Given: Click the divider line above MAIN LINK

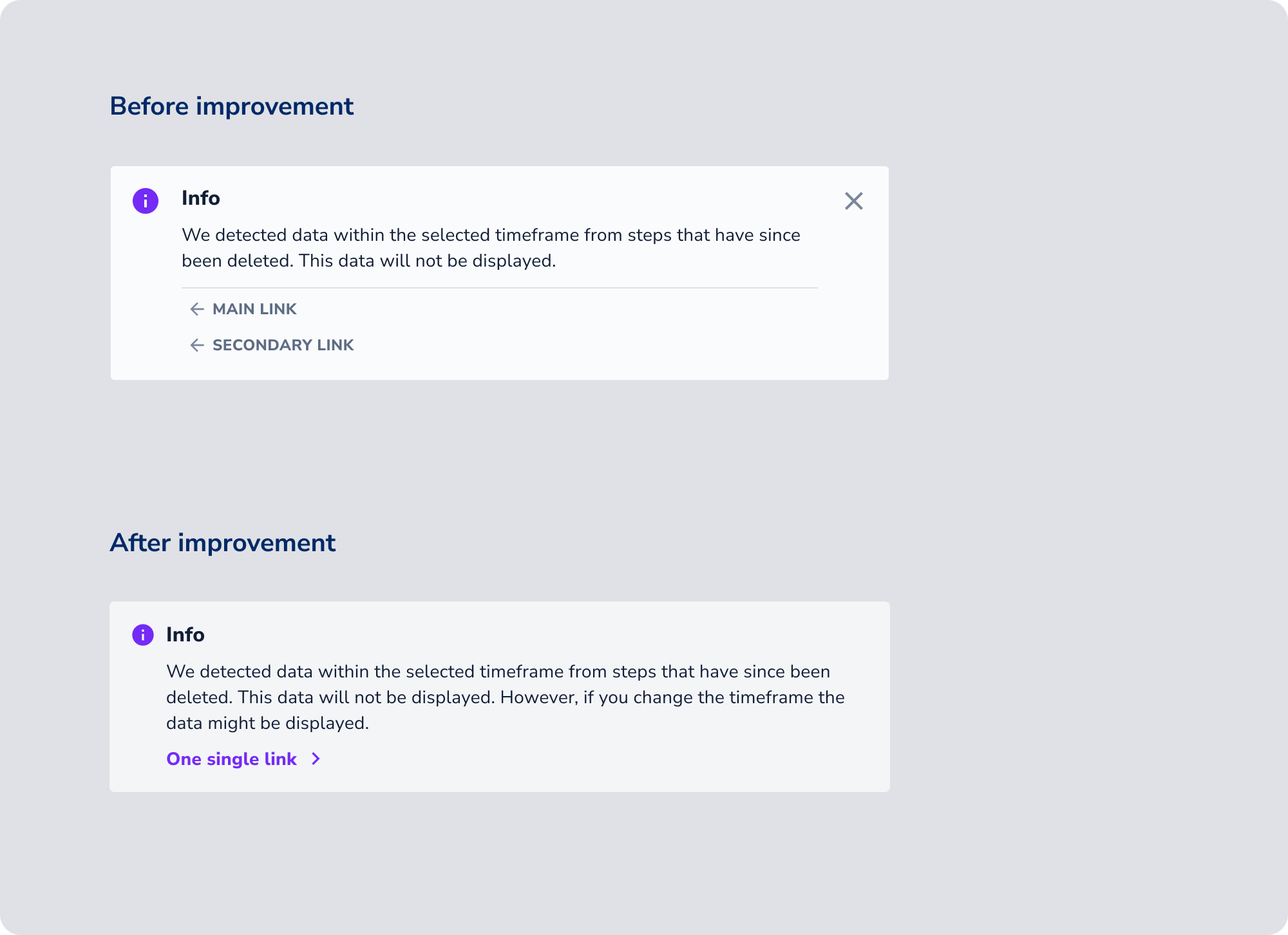Looking at the screenshot, I should (500, 288).
